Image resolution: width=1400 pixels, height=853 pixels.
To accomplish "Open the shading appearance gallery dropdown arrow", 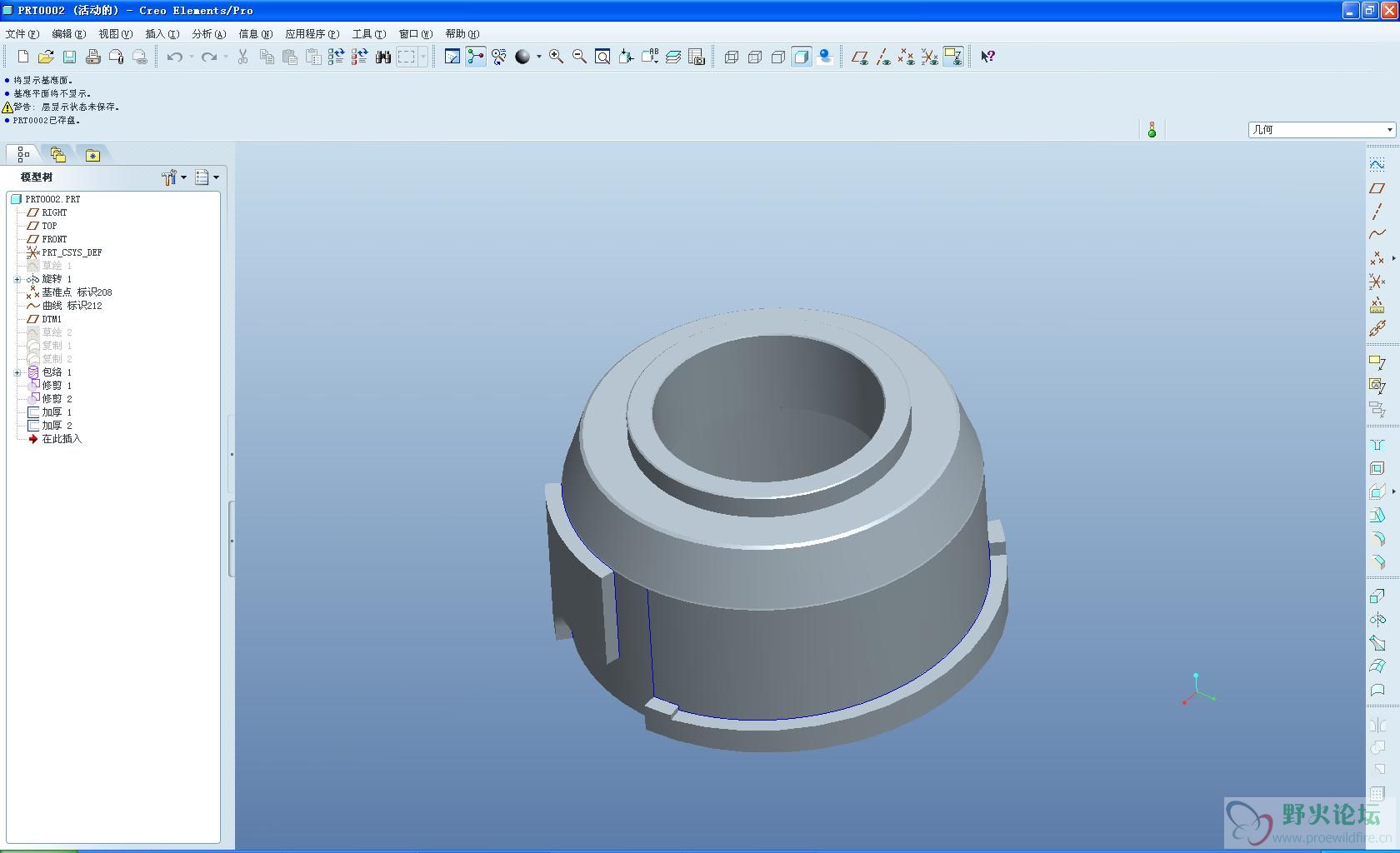I will [x=539, y=57].
